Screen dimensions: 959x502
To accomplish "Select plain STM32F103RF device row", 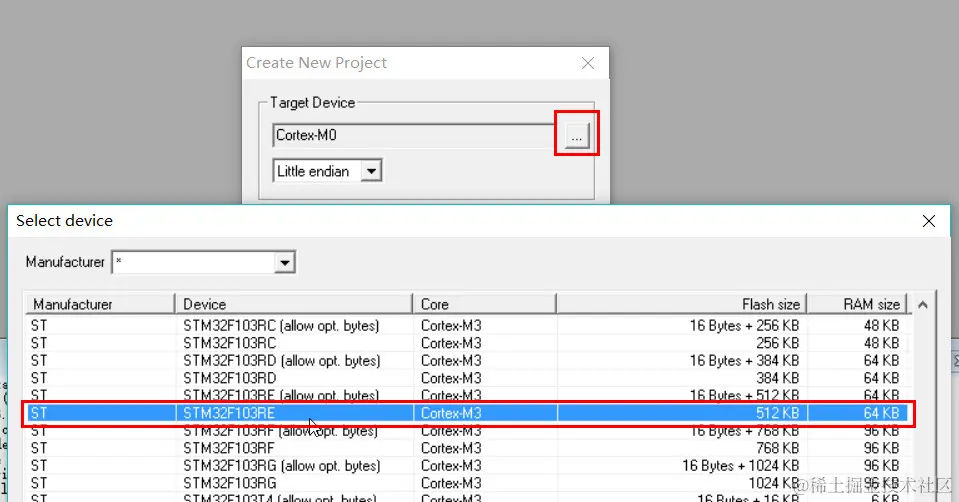I will point(468,448).
